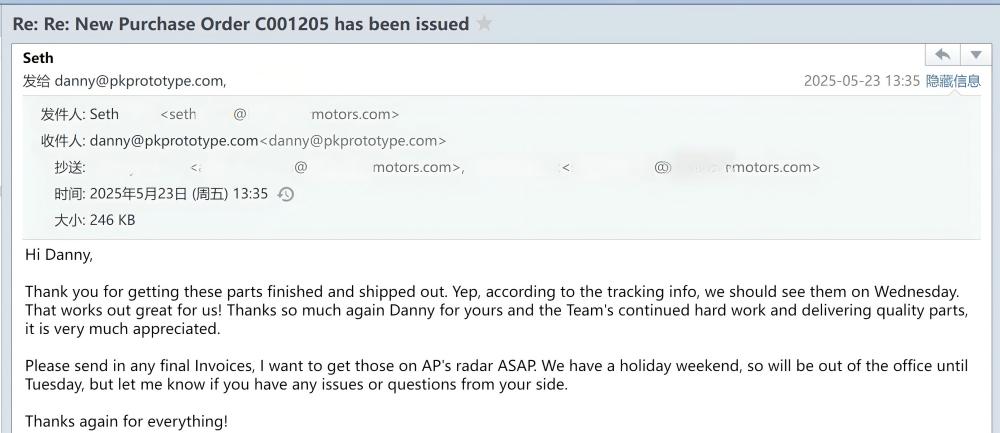This screenshot has width=1000, height=433.
Task: Click the reply arrow icon
Action: click(941, 55)
